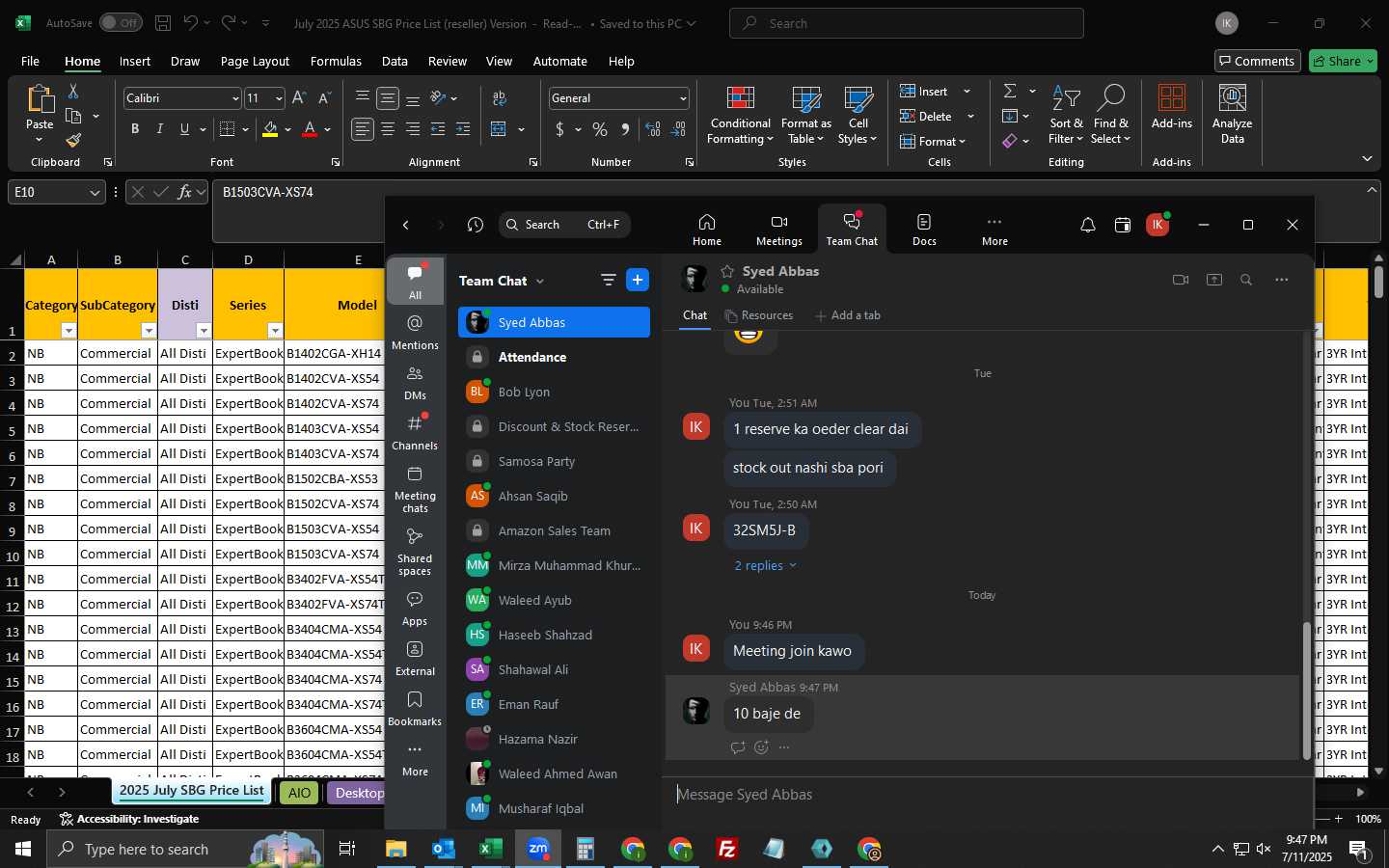
Task: Switch to the Resources tab in chat
Action: point(759,315)
